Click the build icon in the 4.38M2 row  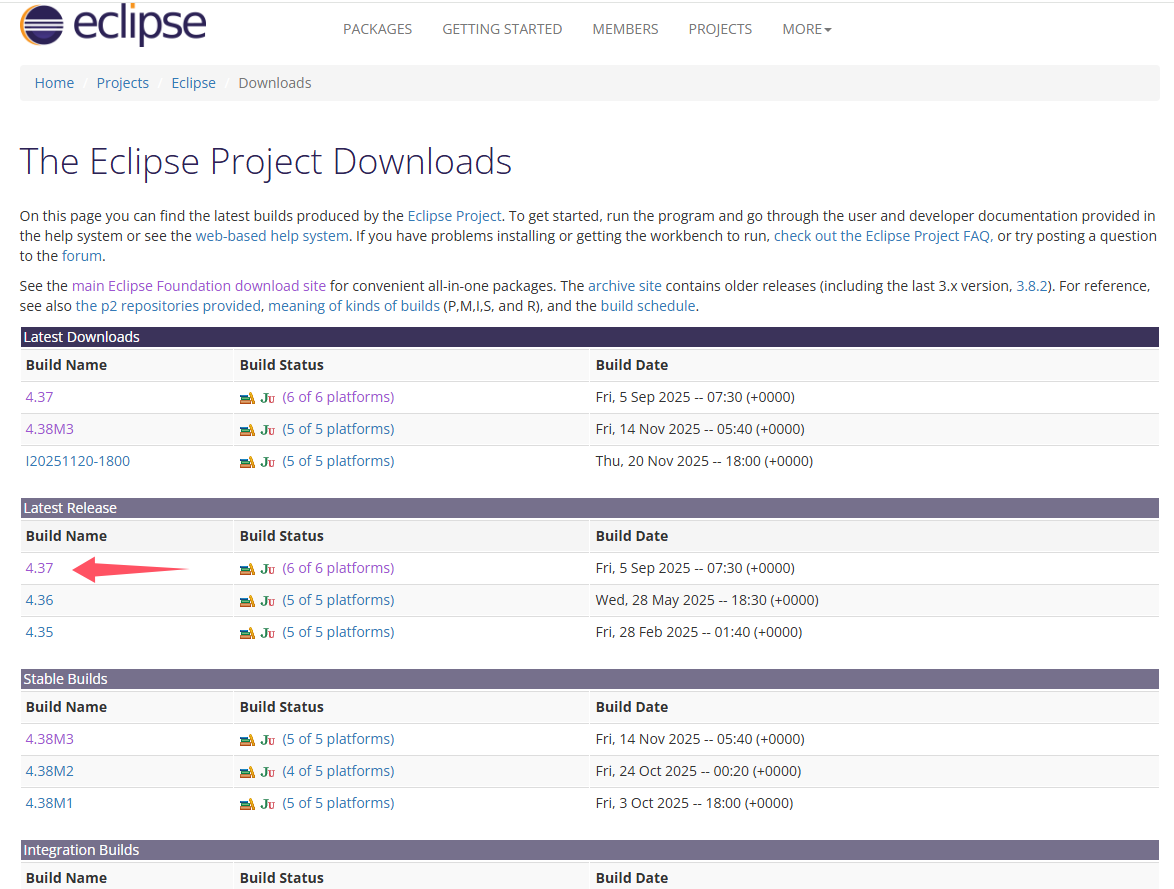247,773
